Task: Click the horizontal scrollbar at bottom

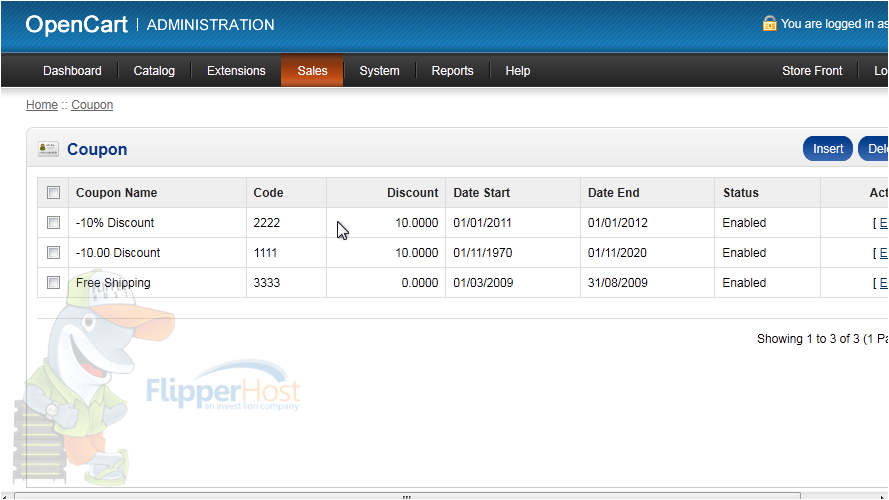Action: (407, 496)
